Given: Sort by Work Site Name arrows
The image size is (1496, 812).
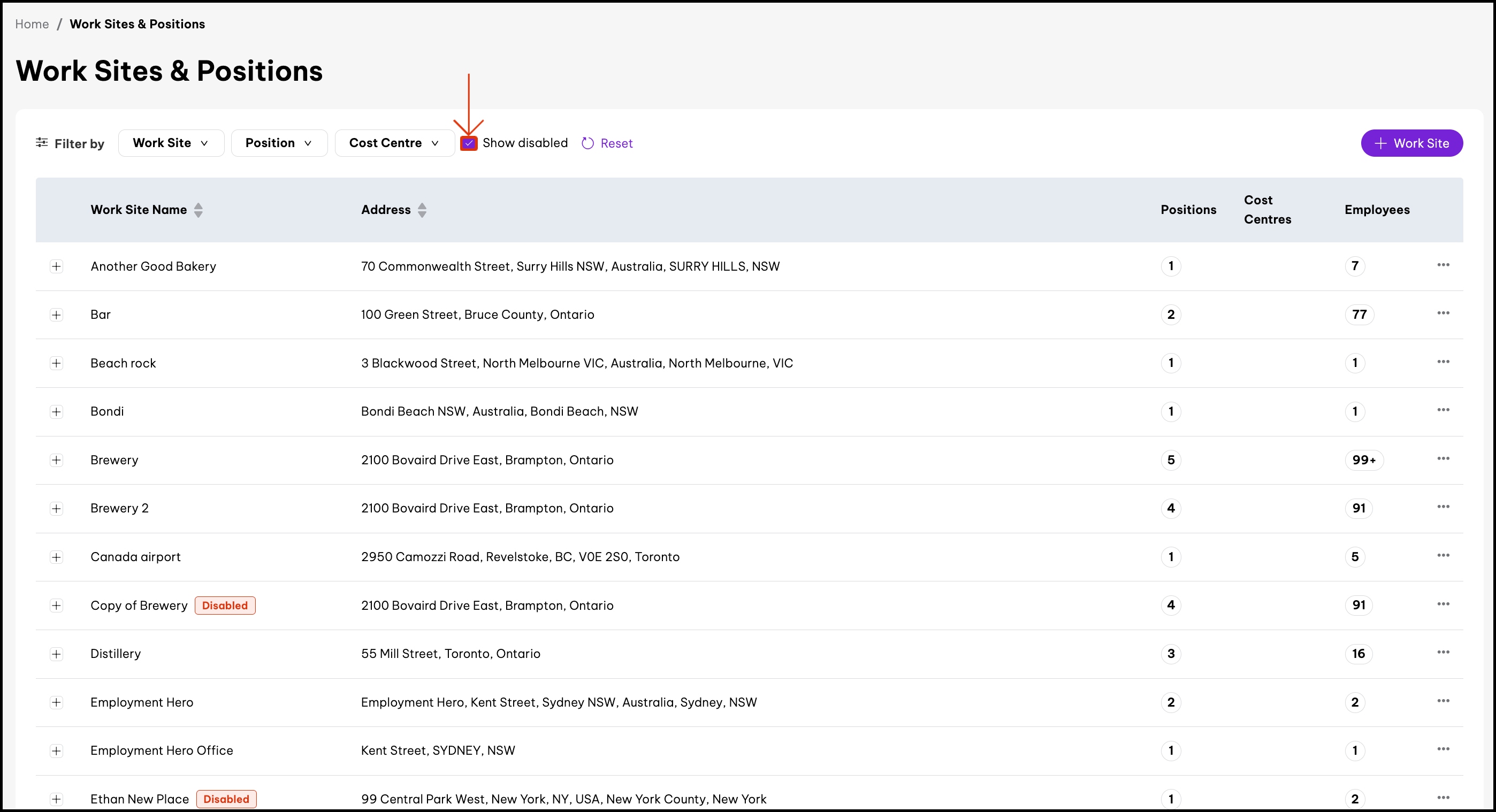Looking at the screenshot, I should click(x=199, y=210).
